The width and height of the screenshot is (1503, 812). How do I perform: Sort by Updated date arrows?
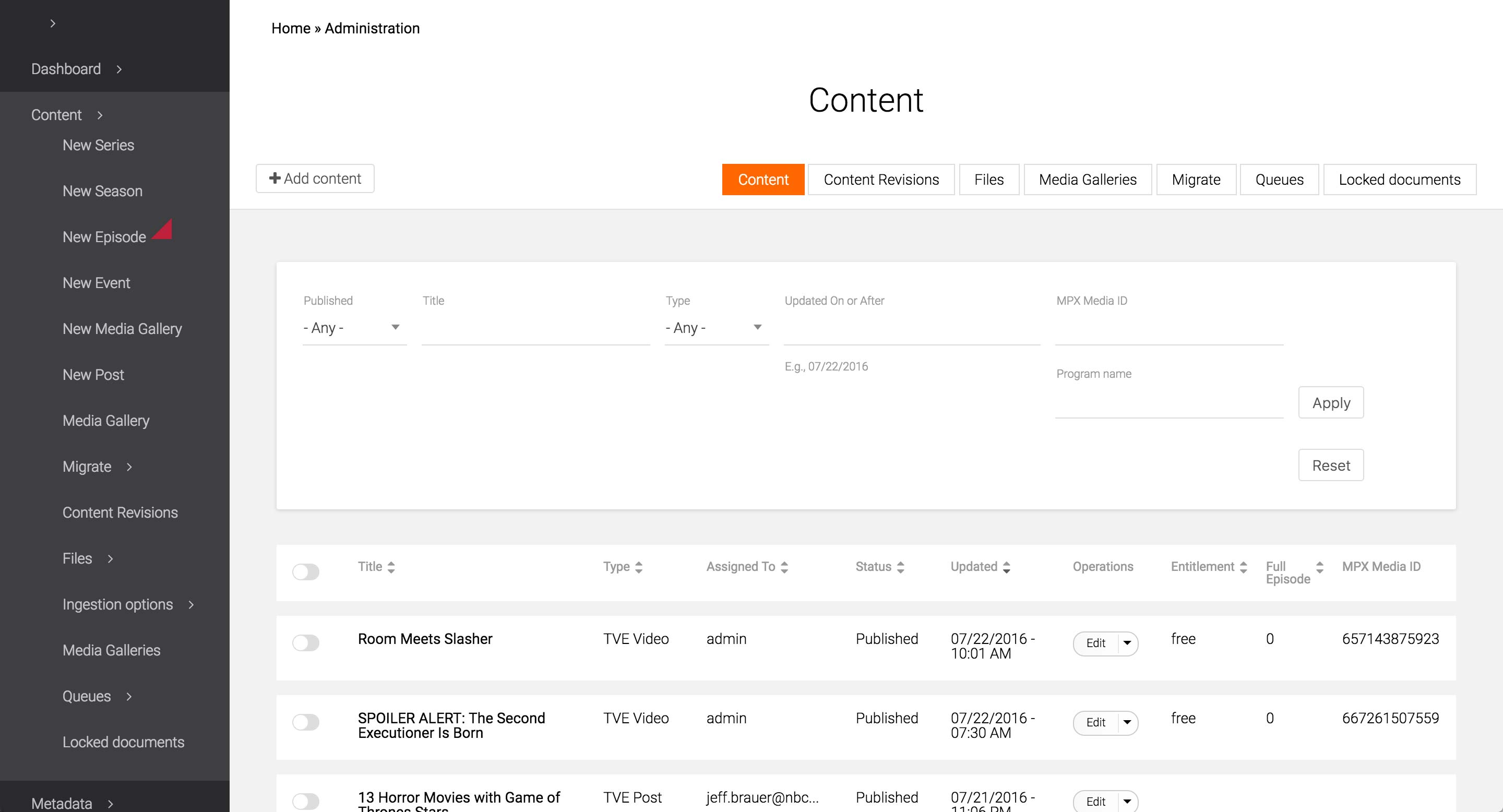[1007, 567]
